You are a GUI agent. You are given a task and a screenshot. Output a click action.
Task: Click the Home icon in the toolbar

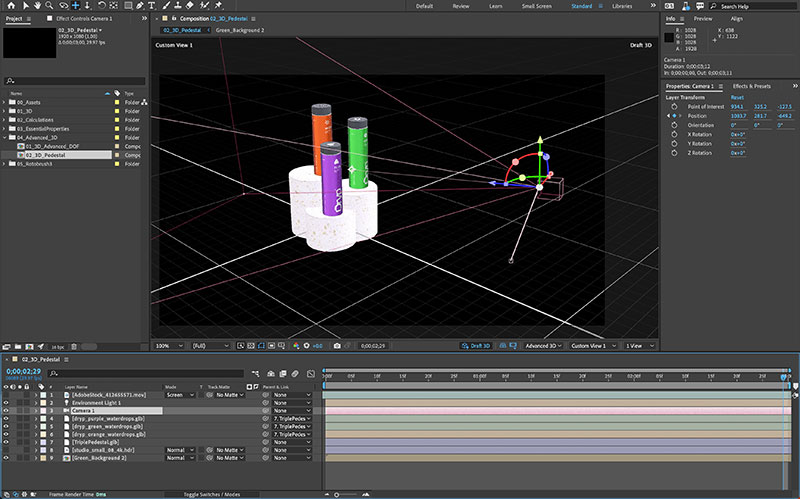[x=11, y=6]
